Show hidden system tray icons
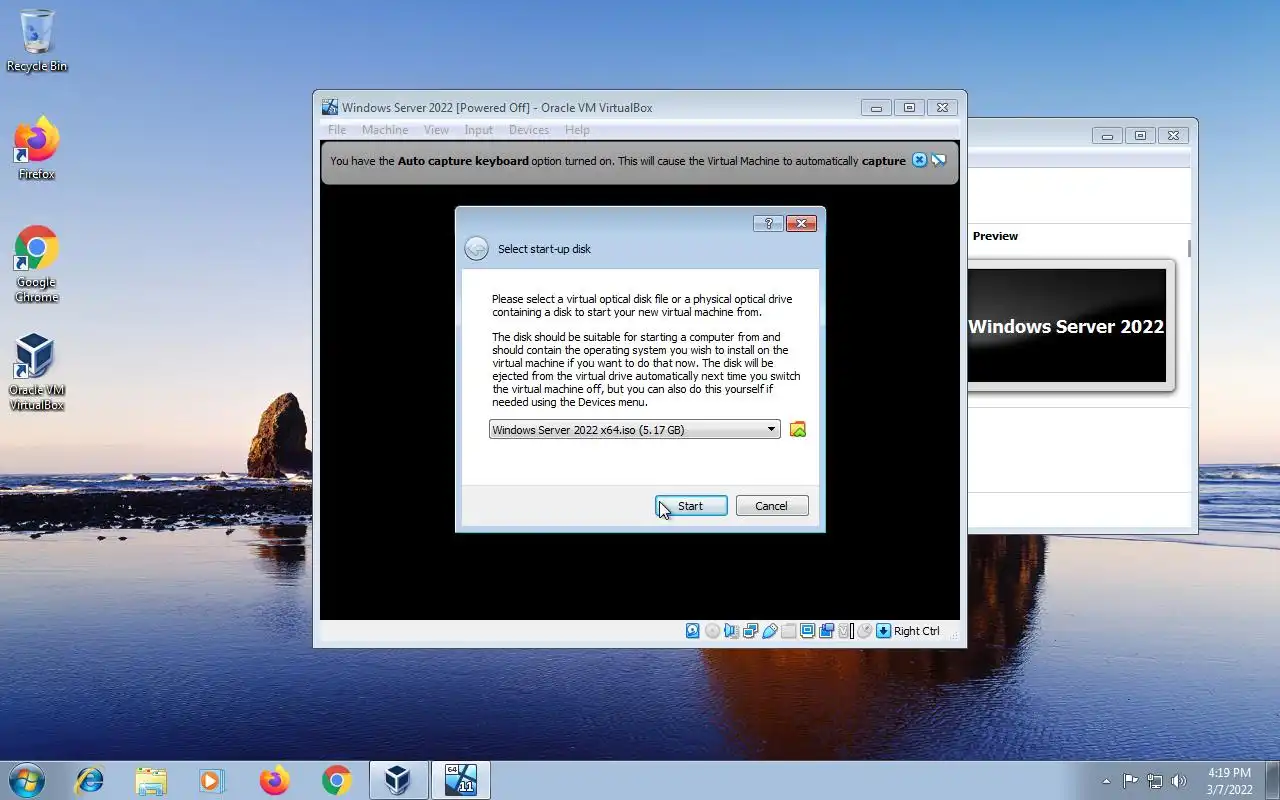The width and height of the screenshot is (1280, 800). (x=1106, y=781)
